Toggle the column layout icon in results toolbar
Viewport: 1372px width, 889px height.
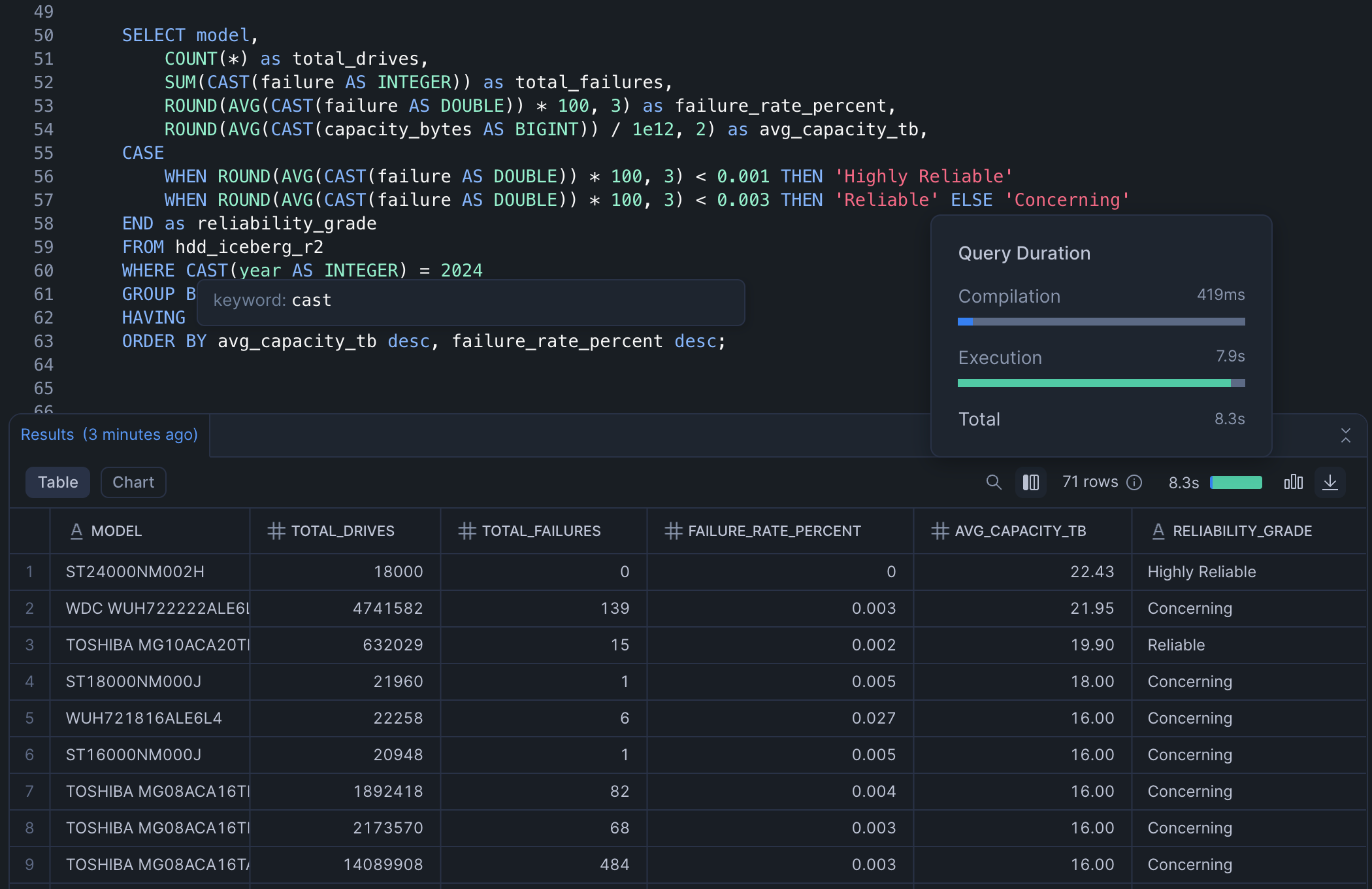1031,482
